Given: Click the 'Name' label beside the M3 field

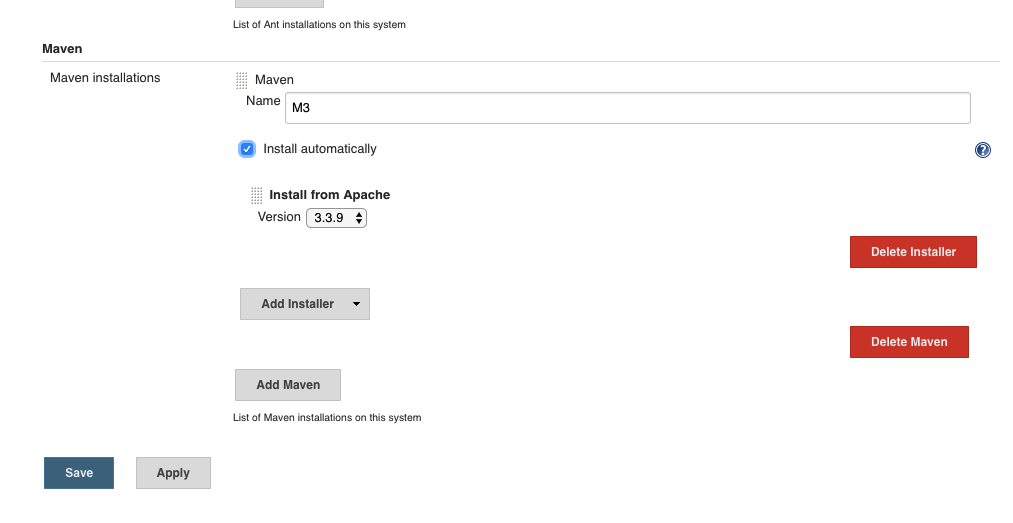Looking at the screenshot, I should [263, 101].
